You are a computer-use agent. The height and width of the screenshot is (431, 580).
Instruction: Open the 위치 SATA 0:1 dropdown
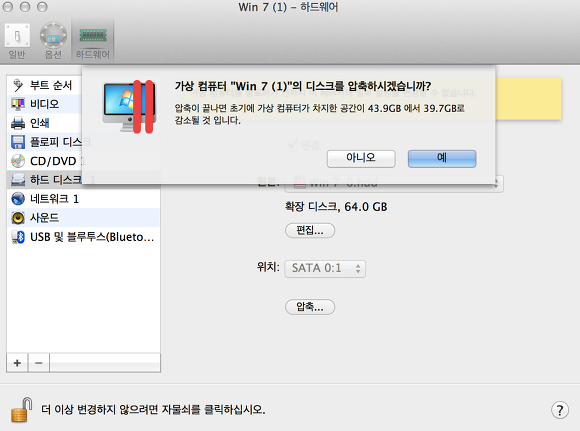click(325, 269)
